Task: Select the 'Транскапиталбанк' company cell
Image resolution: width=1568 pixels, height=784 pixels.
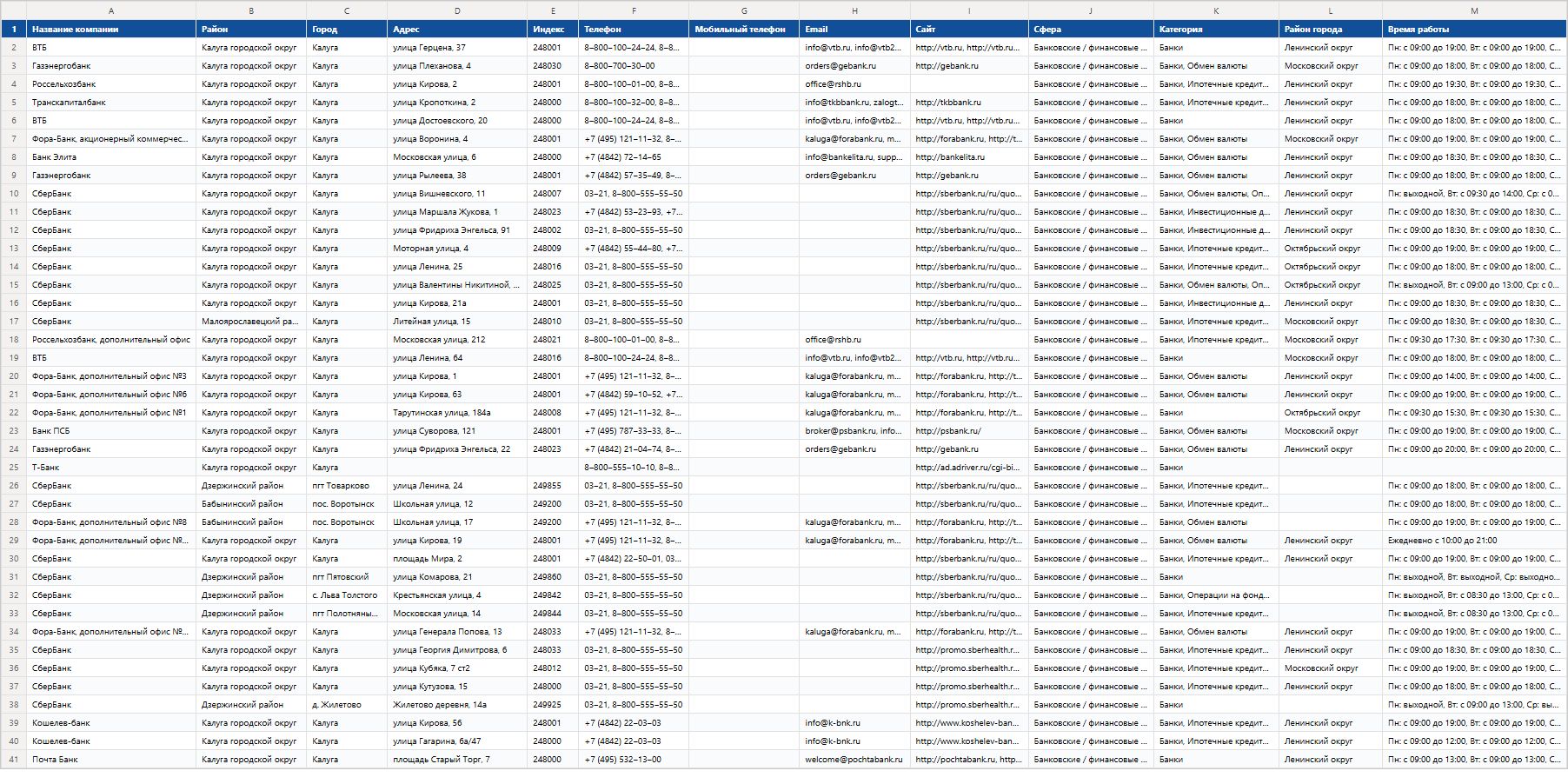Action: [x=111, y=103]
